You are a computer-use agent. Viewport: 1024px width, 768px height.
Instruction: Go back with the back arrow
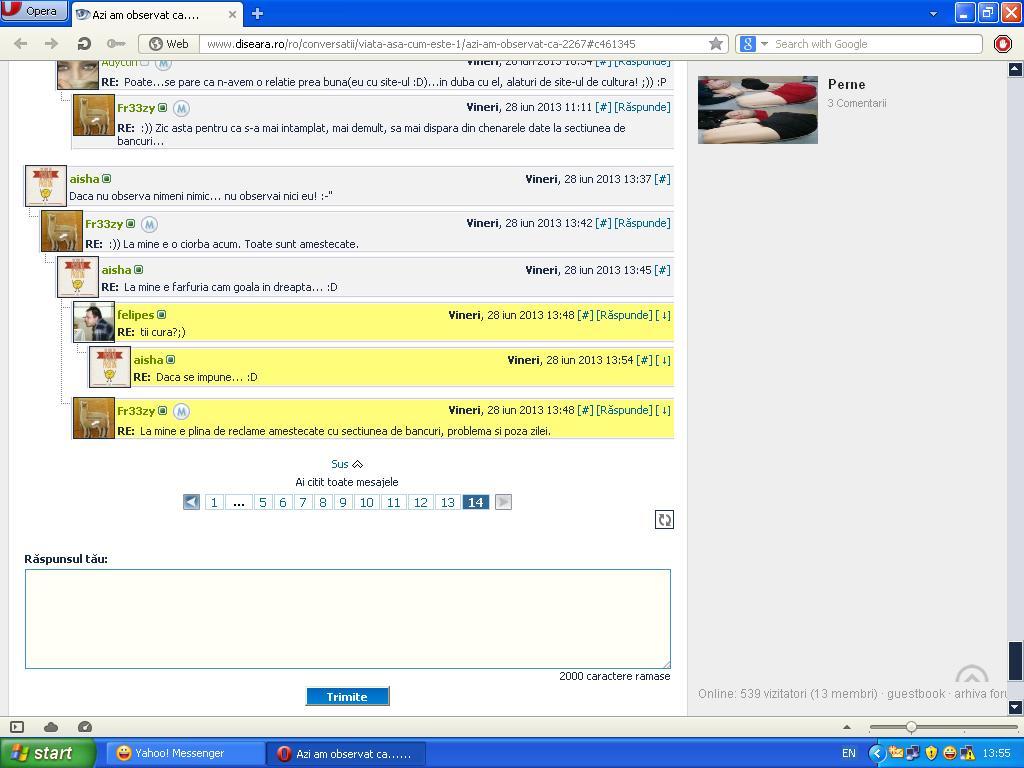click(x=20, y=44)
